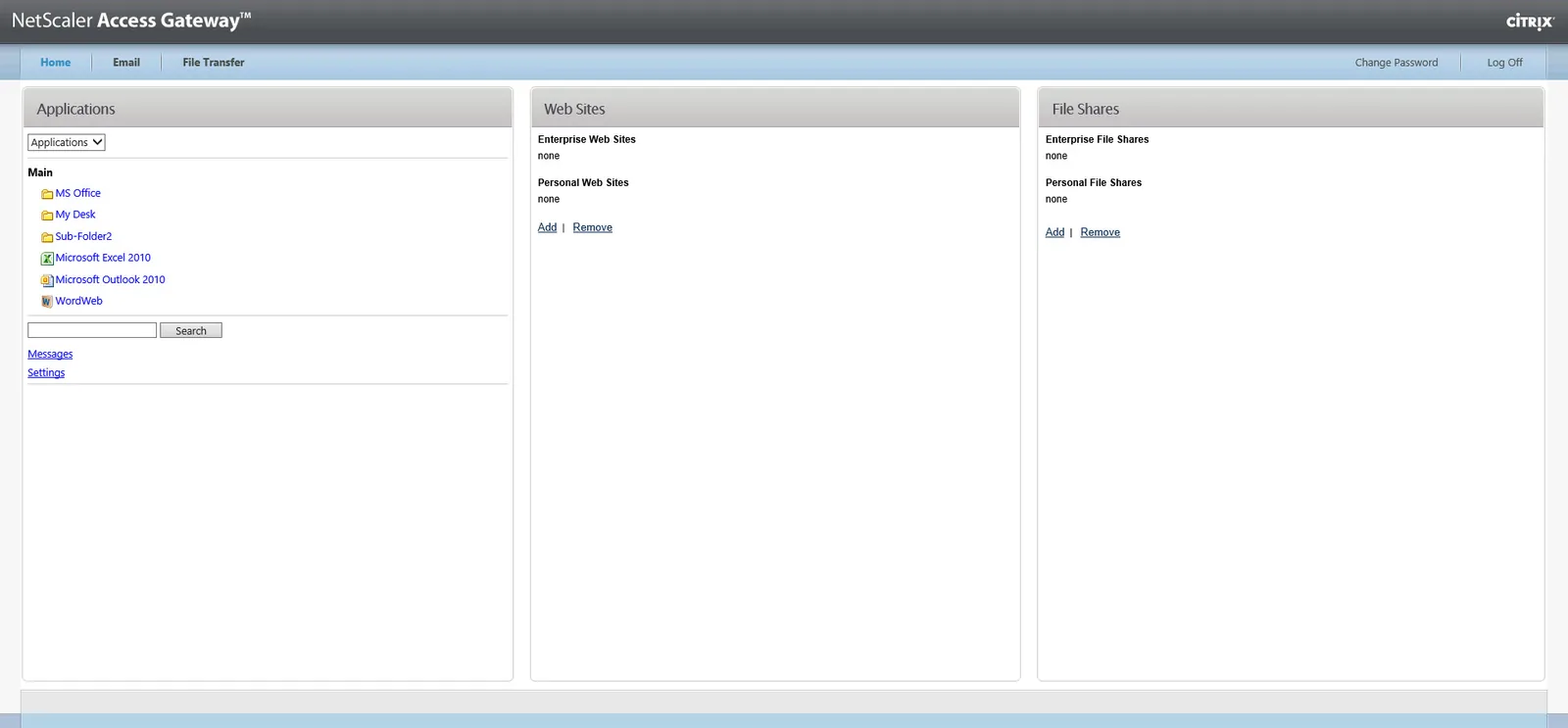The width and height of the screenshot is (1568, 728).
Task: Launch Microsoft Excel 2010 link
Action: tap(103, 258)
